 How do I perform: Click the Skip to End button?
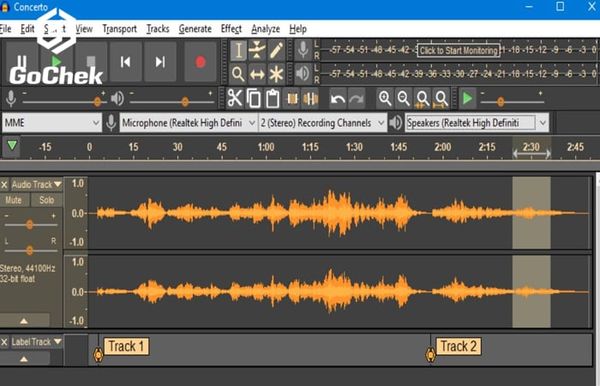(x=160, y=62)
